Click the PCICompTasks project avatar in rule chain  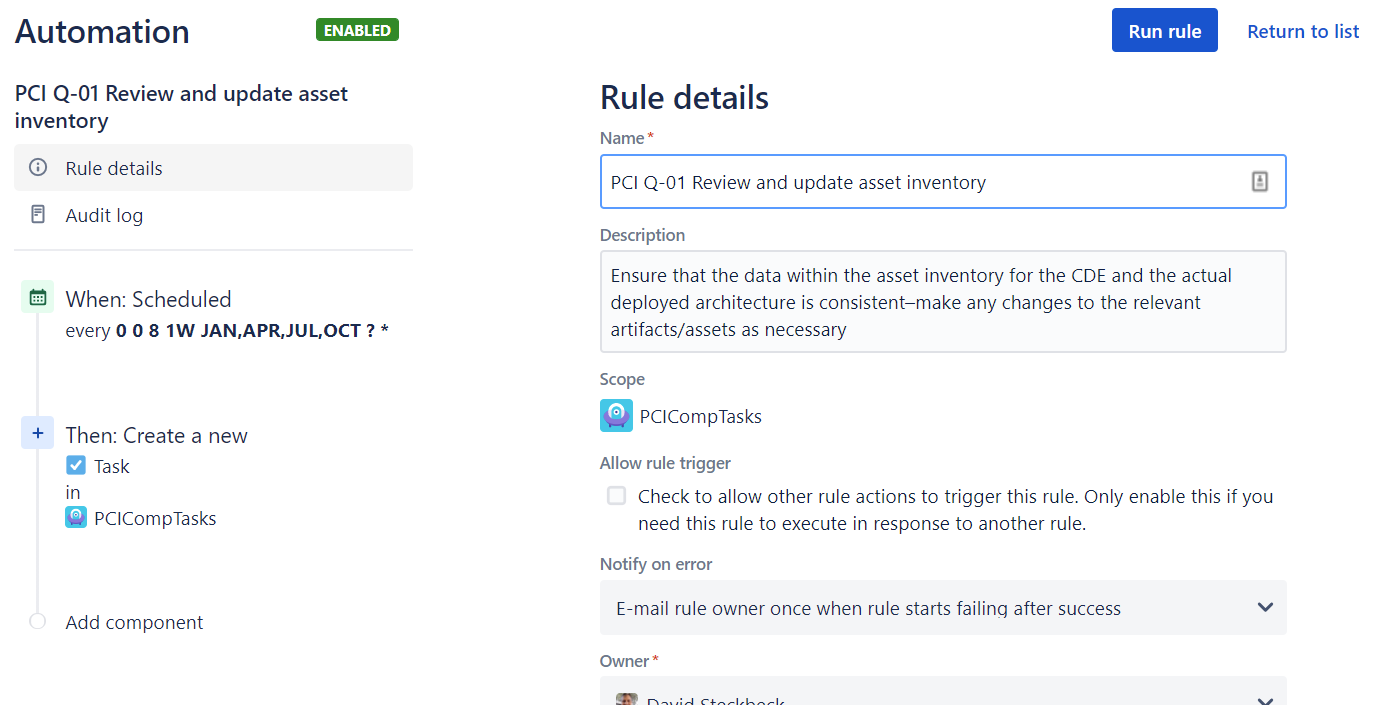tap(76, 517)
